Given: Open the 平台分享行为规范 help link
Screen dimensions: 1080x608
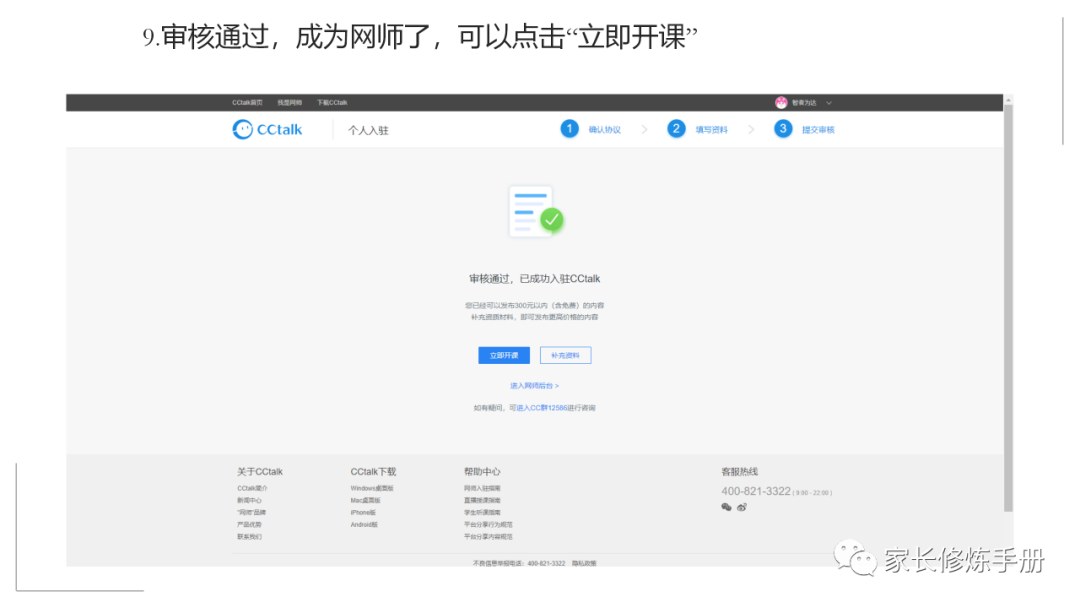Looking at the screenshot, I should [488, 525].
